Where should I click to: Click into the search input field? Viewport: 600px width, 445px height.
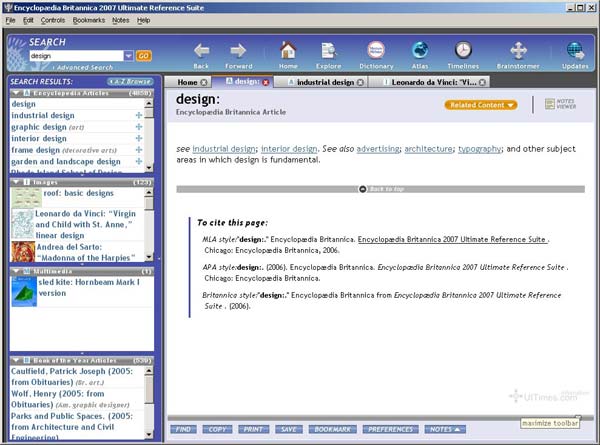click(77, 56)
